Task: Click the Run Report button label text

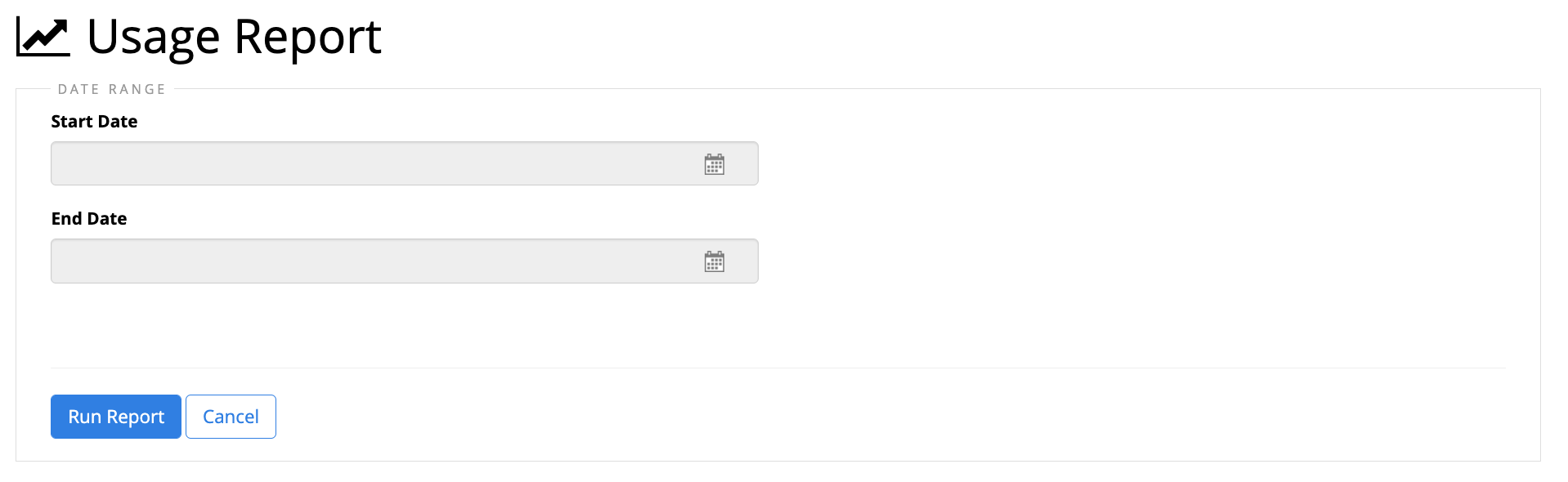Action: pos(116,417)
